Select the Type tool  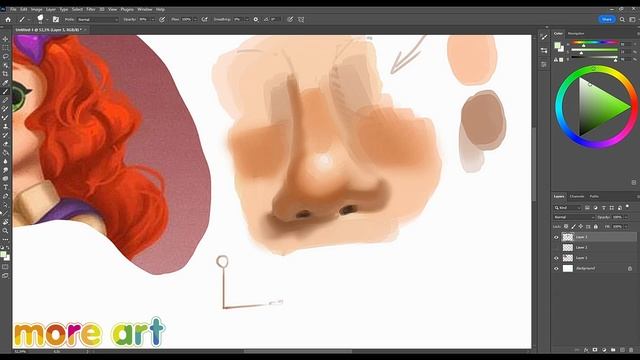click(x=5, y=187)
